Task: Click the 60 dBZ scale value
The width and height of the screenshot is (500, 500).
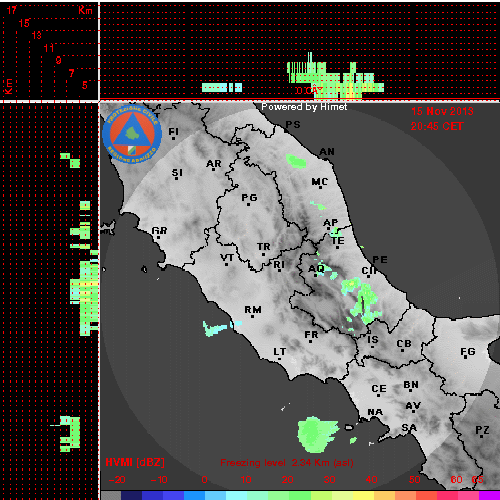Action: (x=456, y=480)
